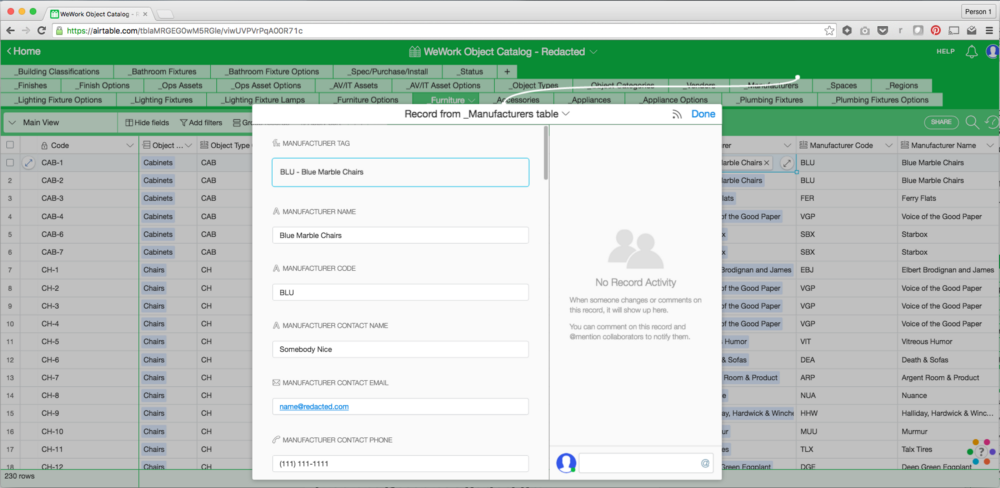Click the Manufacturer Tag field
1000x488 pixels.
point(400,172)
